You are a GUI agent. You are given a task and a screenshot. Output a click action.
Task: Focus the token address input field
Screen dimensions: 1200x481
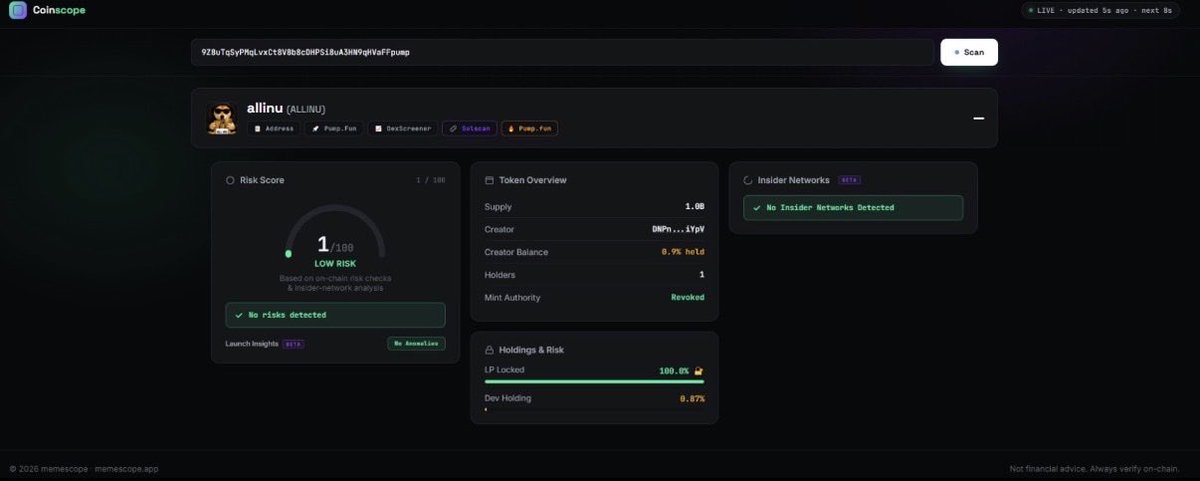tap(562, 52)
